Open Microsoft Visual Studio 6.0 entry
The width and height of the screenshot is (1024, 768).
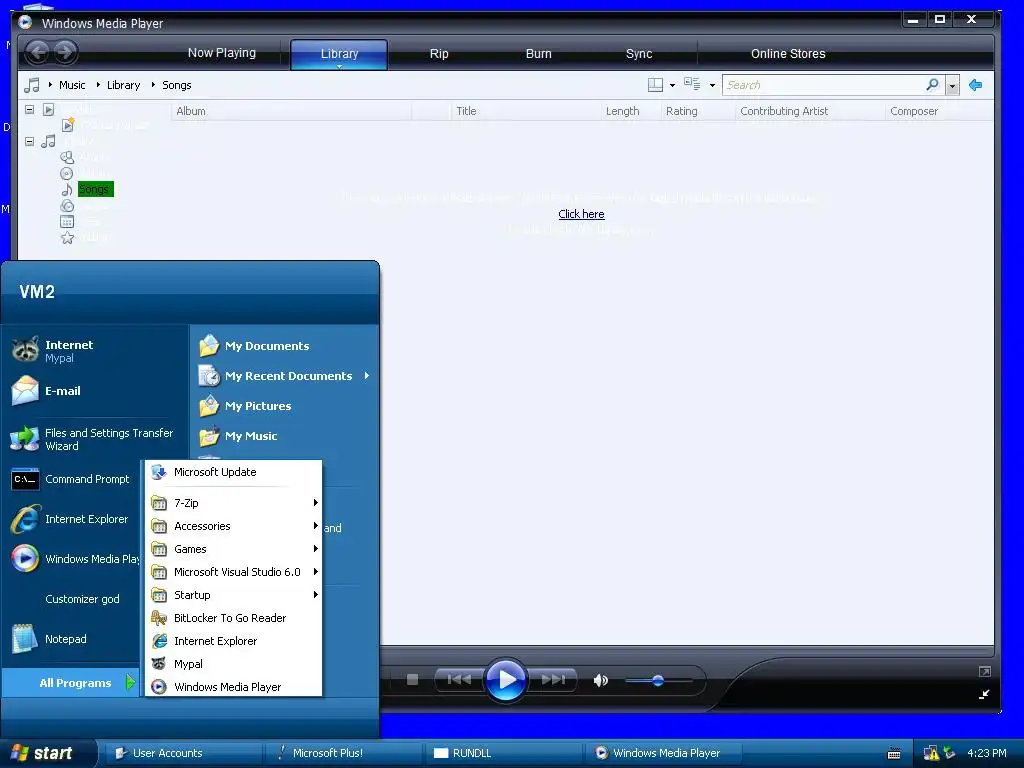pos(233,571)
